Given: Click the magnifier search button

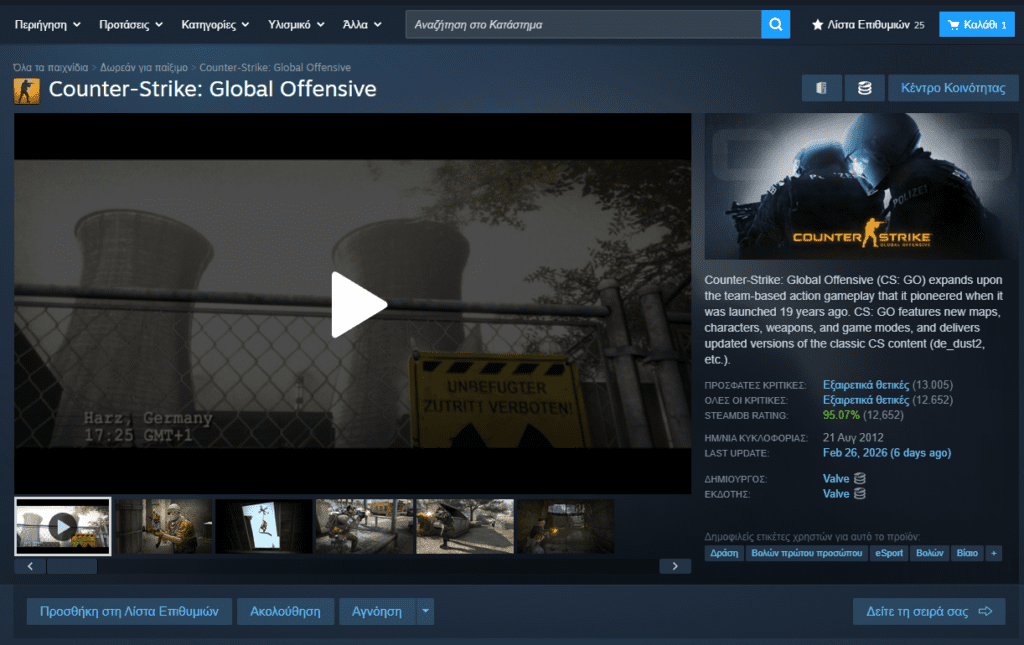Looking at the screenshot, I should point(775,24).
